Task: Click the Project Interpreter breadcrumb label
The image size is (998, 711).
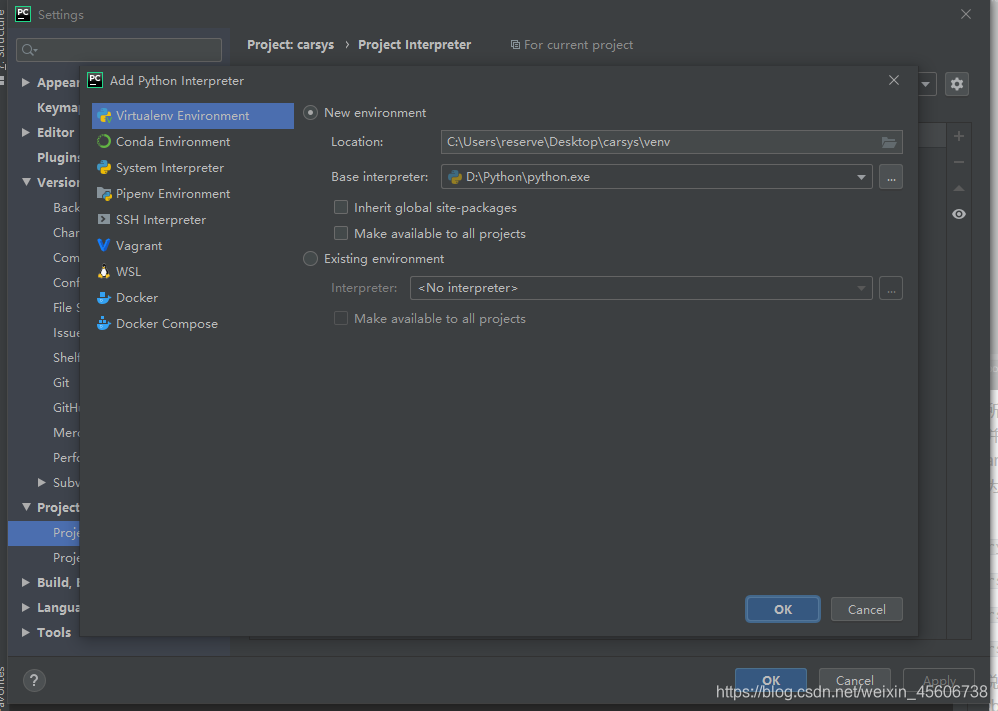Action: pyautogui.click(x=414, y=45)
